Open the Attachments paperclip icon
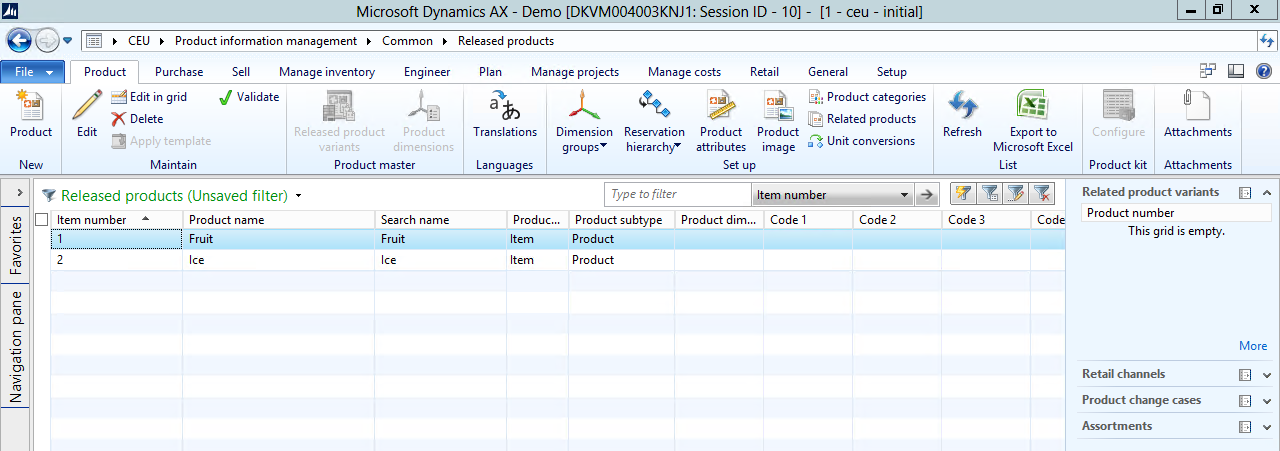The height and width of the screenshot is (451, 1280). click(x=1197, y=115)
